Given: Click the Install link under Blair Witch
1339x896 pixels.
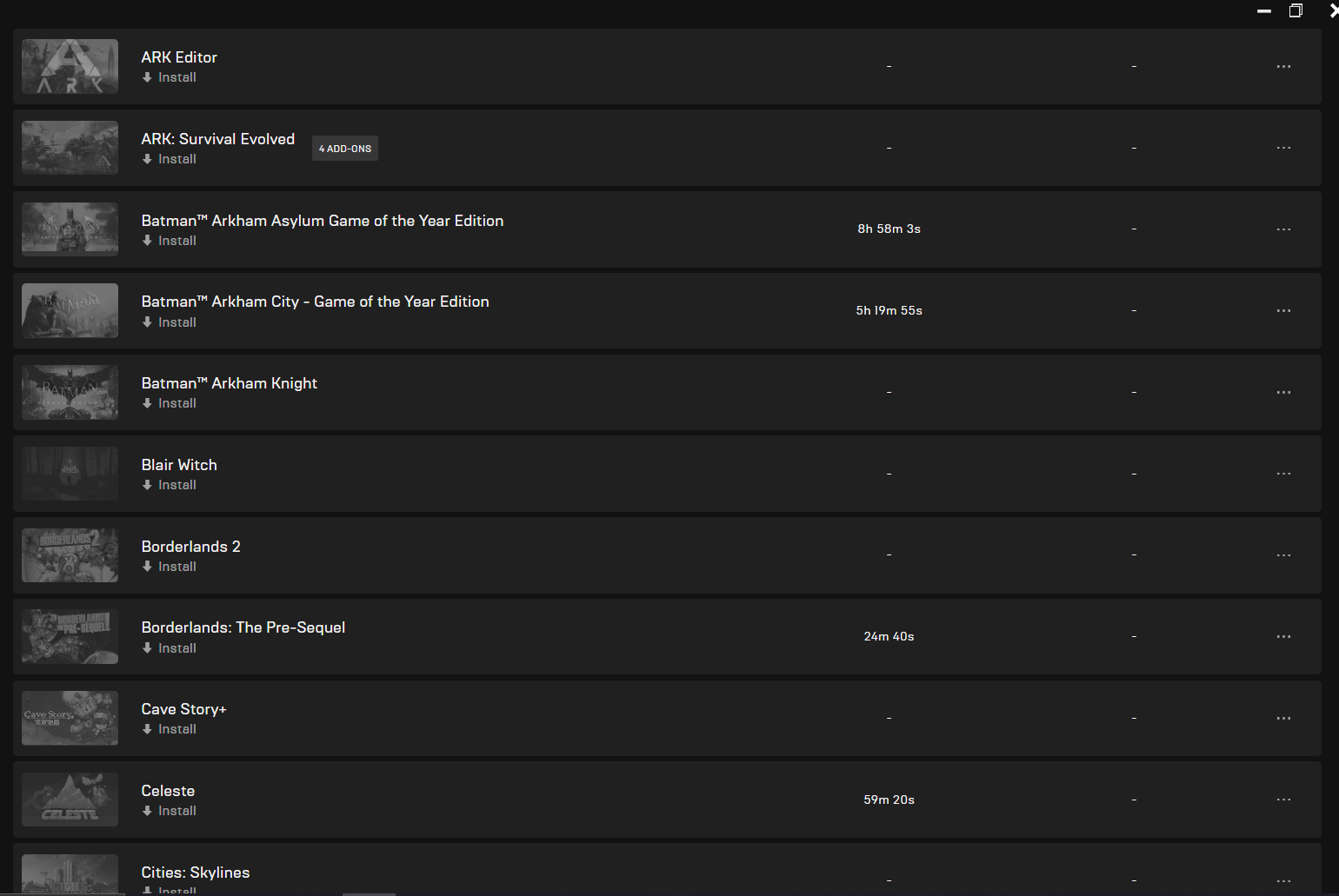Looking at the screenshot, I should click(170, 485).
